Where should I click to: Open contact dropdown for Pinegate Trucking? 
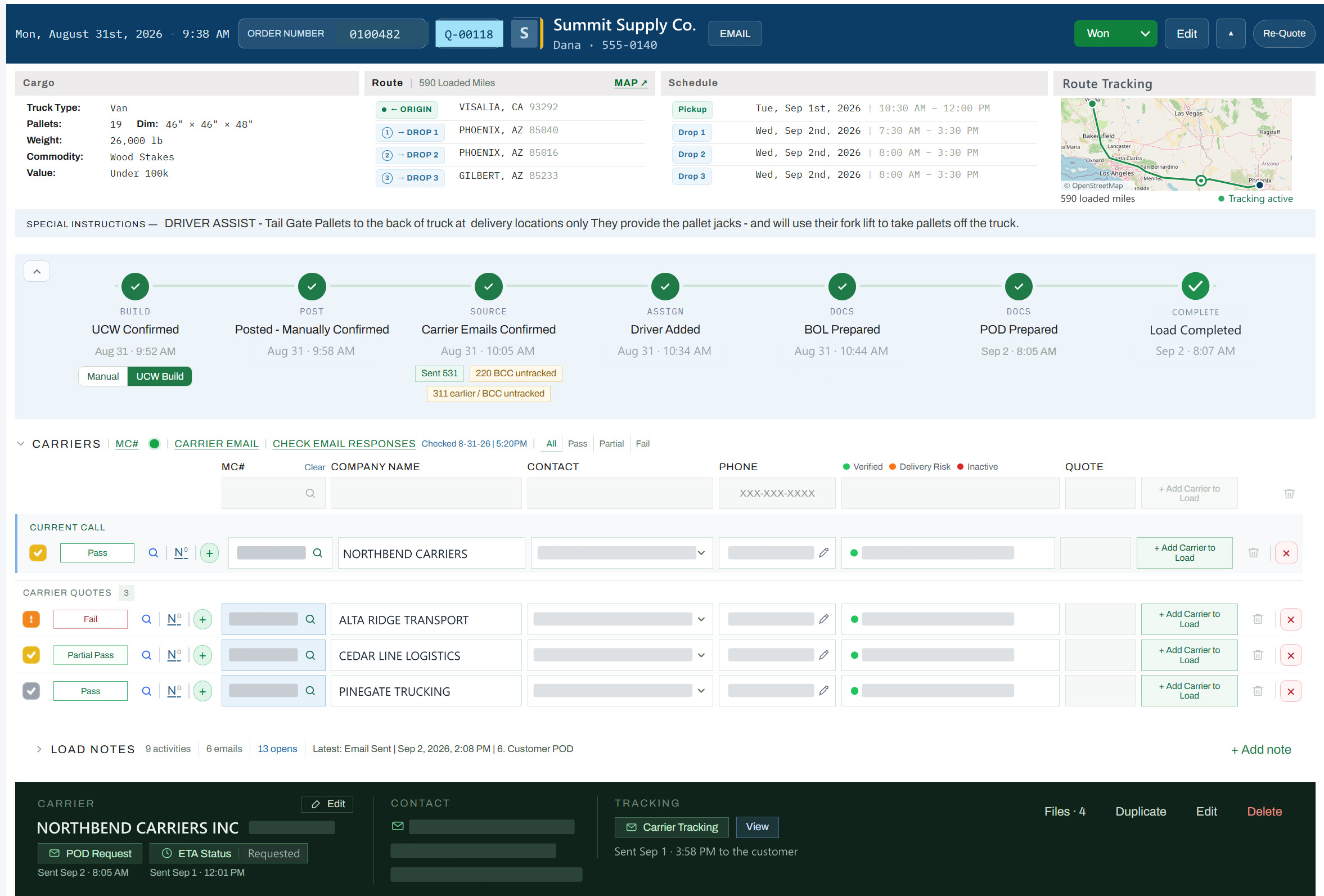pos(701,691)
